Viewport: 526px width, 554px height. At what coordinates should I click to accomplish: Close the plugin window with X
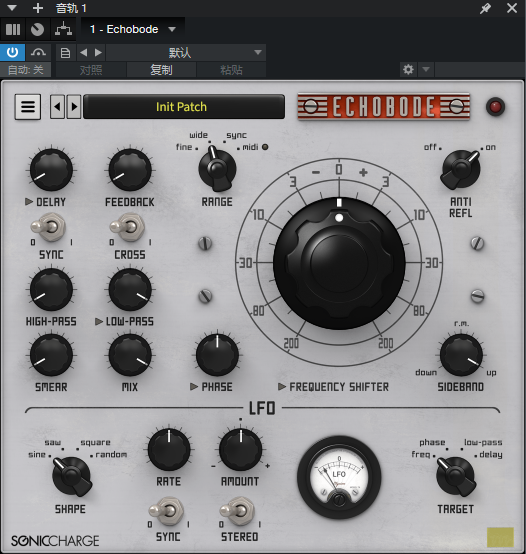pos(512,8)
